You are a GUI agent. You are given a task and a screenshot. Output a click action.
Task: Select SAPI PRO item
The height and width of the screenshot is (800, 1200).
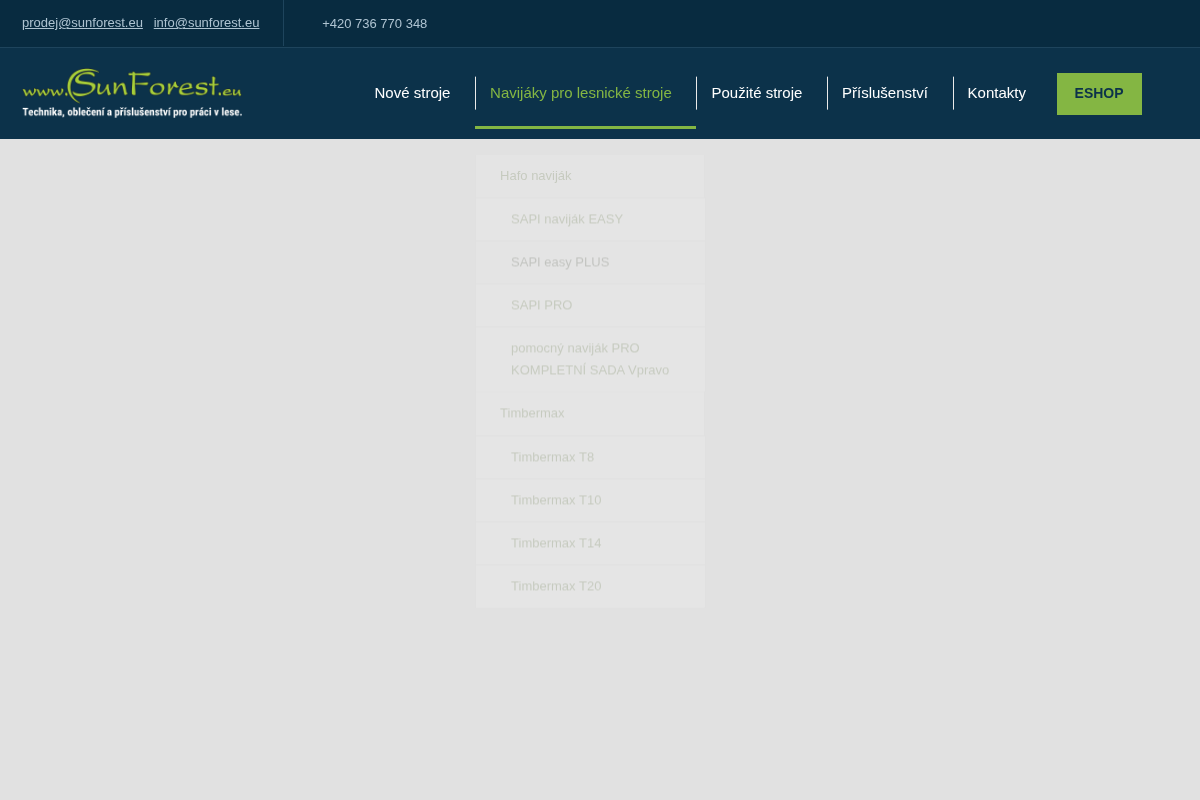590,305
